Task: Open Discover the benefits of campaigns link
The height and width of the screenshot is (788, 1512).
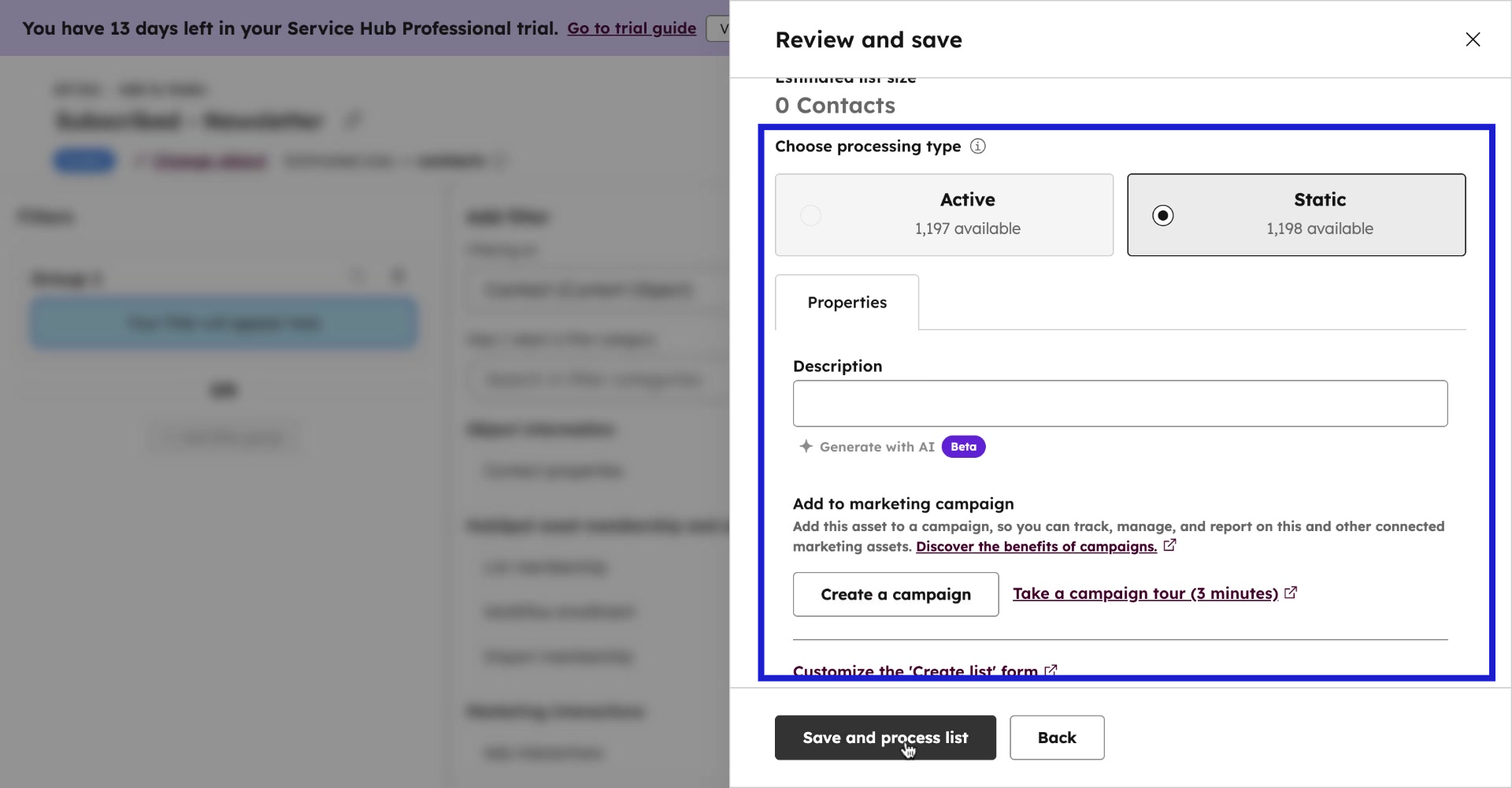Action: point(1036,547)
